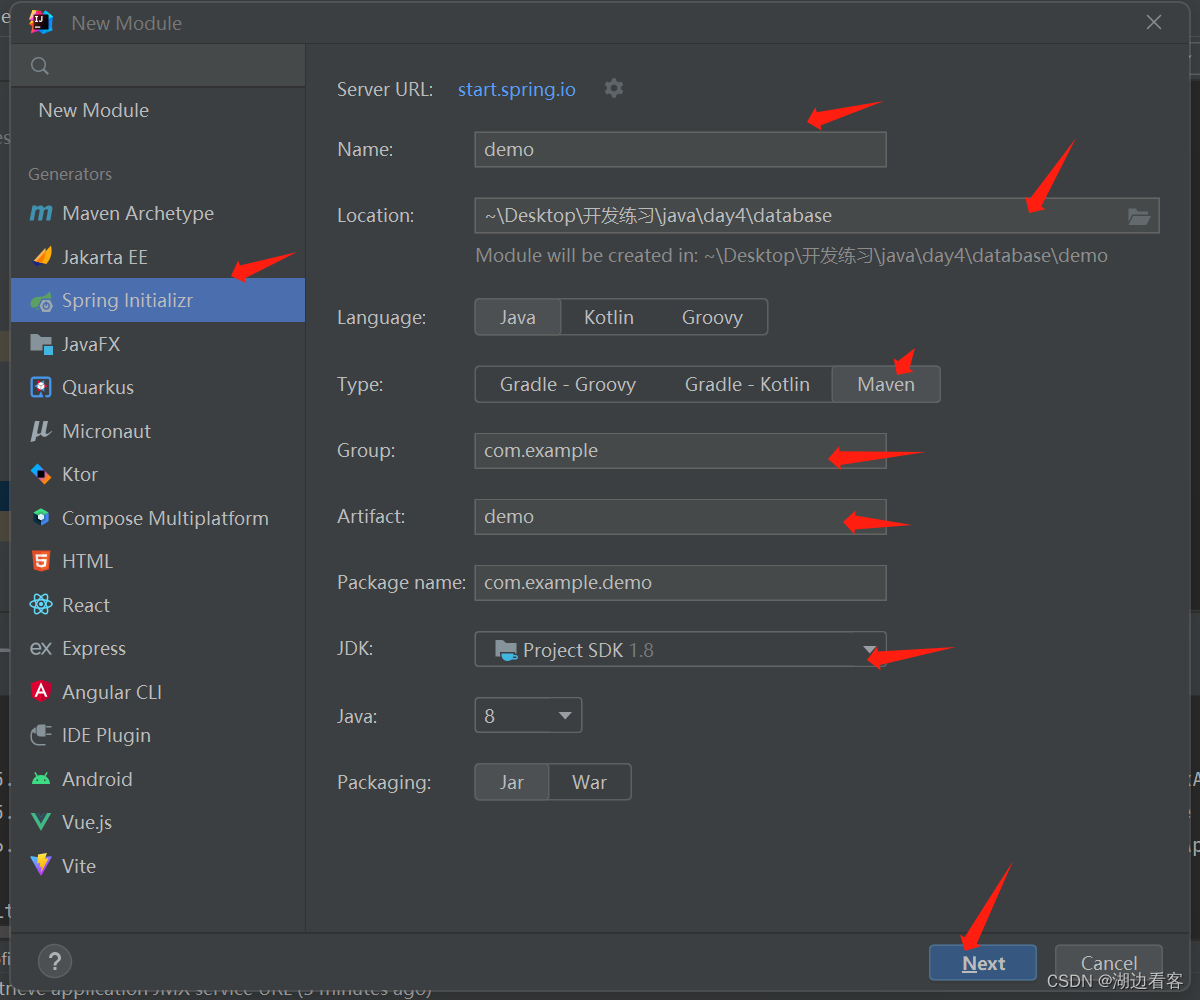Click the Generators section label
This screenshot has height=1000, width=1200.
tap(70, 174)
